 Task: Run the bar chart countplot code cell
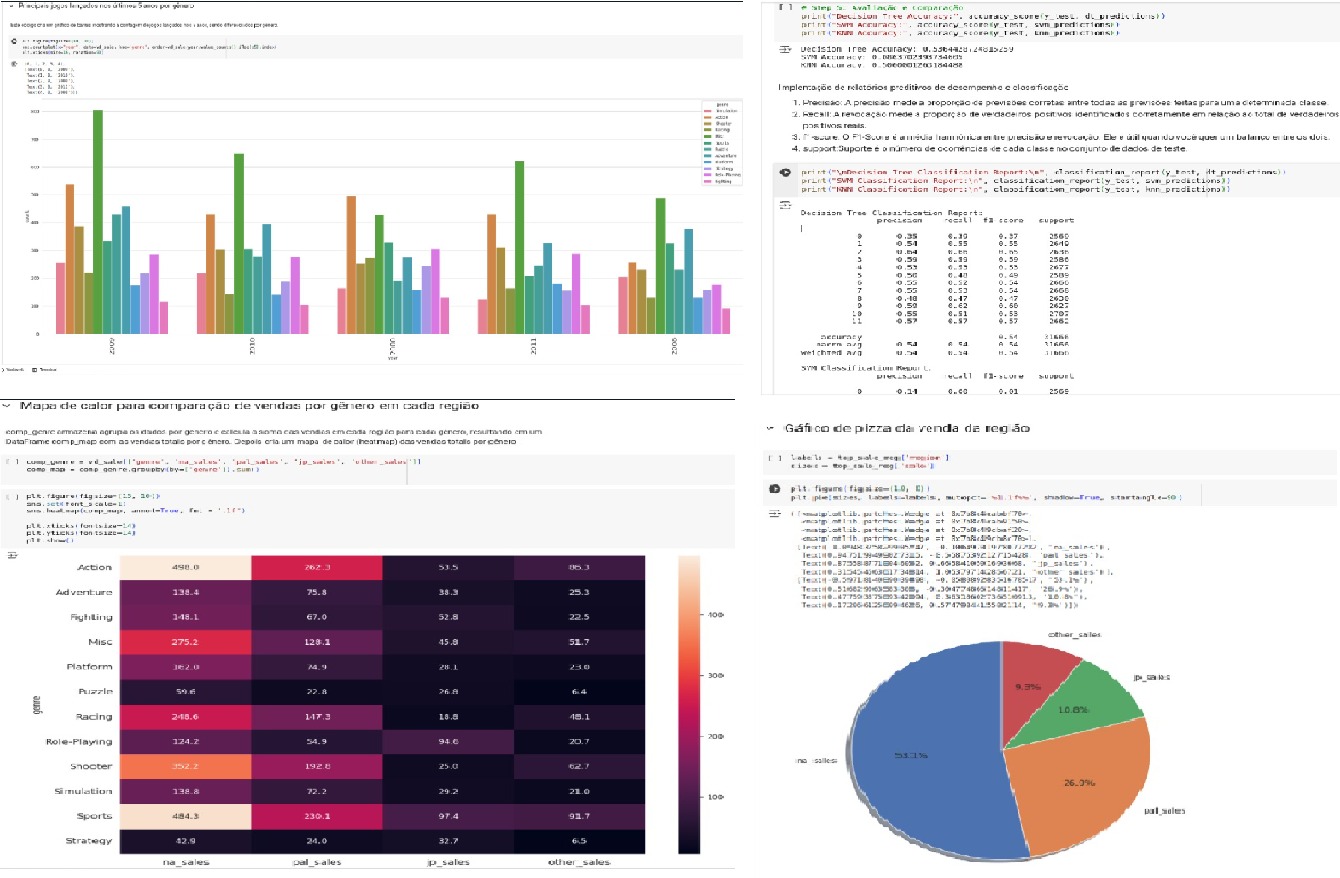coord(13,42)
